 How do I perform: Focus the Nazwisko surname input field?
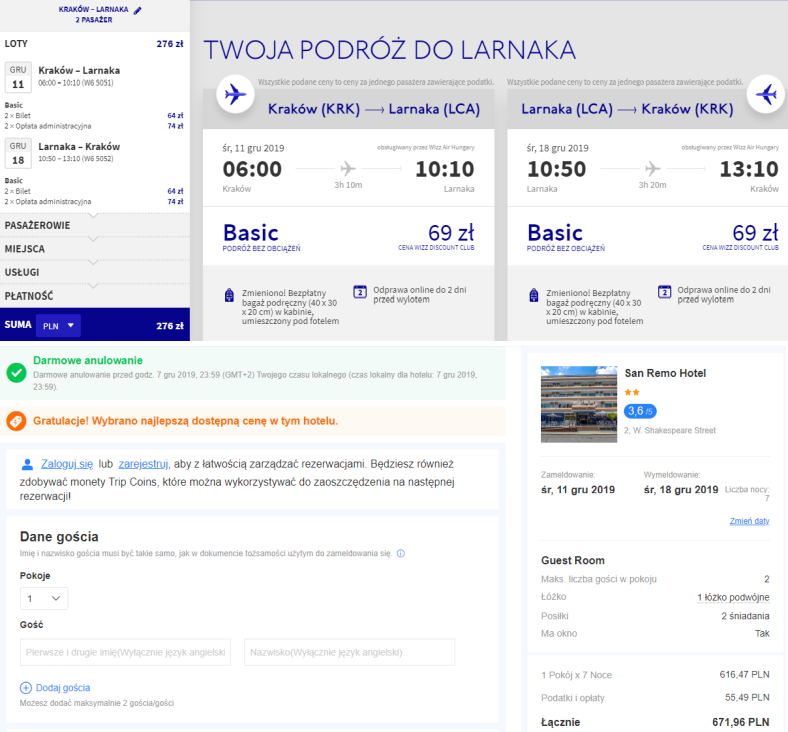349,652
